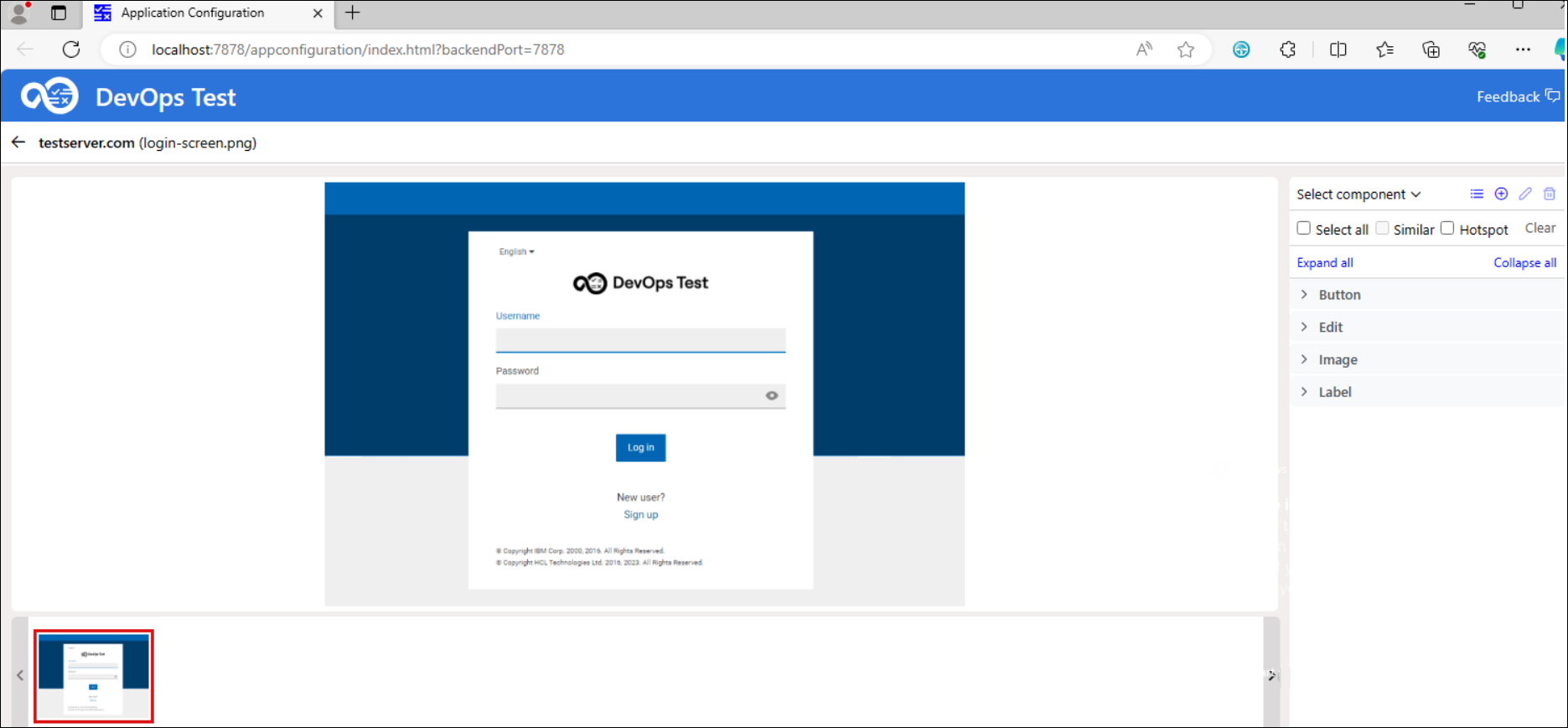
Task: Check the Select all checkbox
Action: click(1303, 228)
